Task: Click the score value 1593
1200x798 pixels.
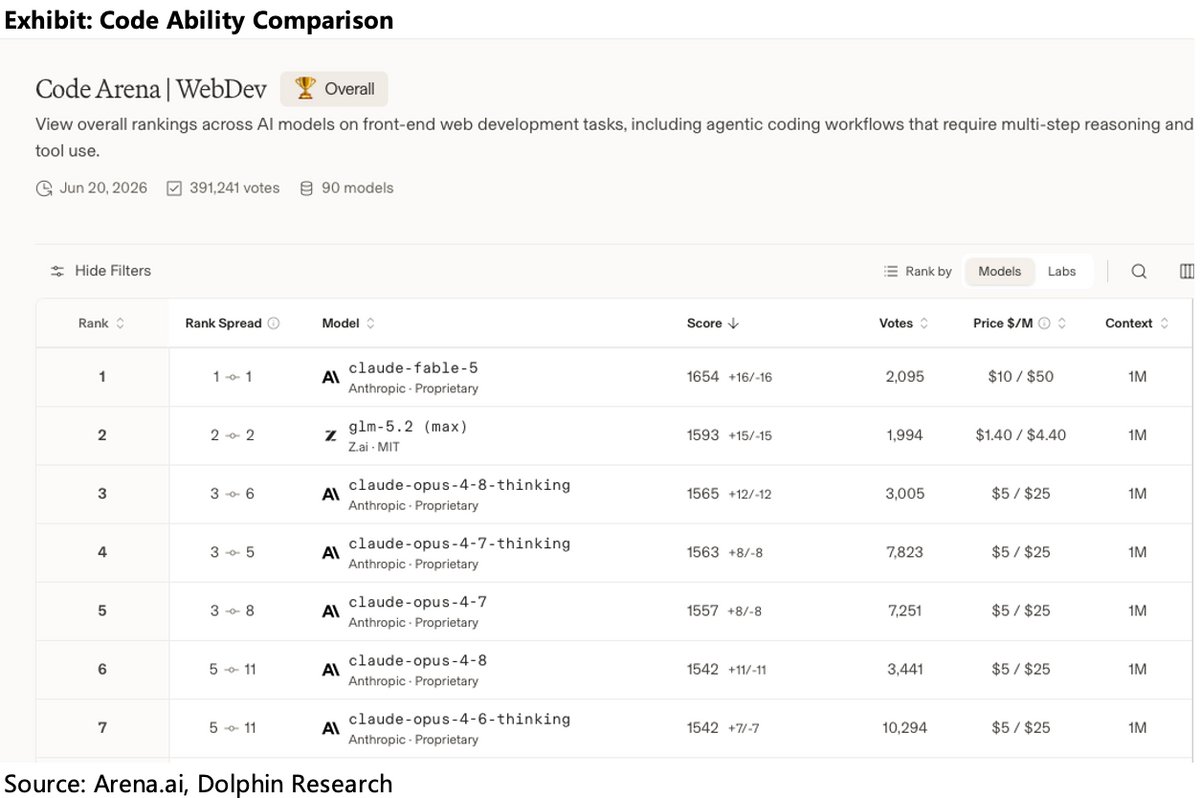Action: (703, 435)
